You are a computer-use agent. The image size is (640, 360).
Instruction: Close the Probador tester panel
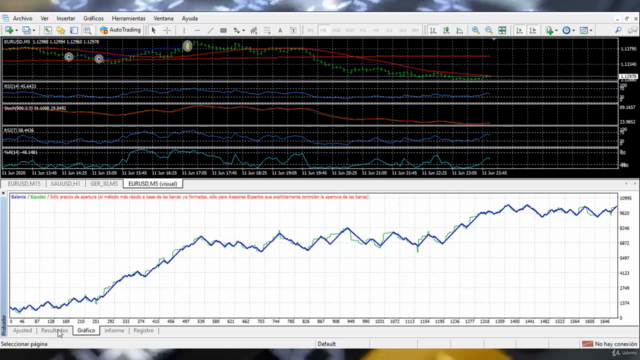tap(3, 193)
